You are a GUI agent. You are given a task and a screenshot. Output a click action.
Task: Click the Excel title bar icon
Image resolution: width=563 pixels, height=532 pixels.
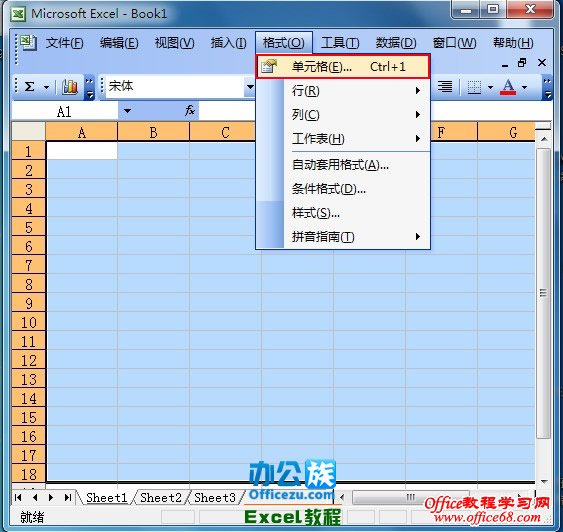pyautogui.click(x=18, y=14)
